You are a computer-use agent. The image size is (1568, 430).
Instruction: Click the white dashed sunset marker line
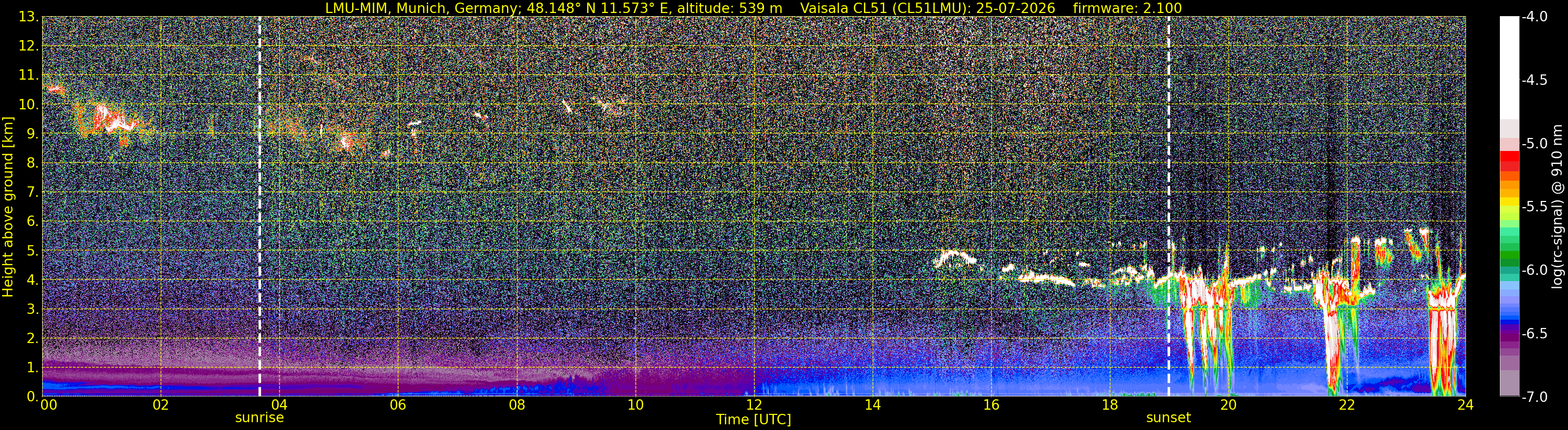[1169, 207]
